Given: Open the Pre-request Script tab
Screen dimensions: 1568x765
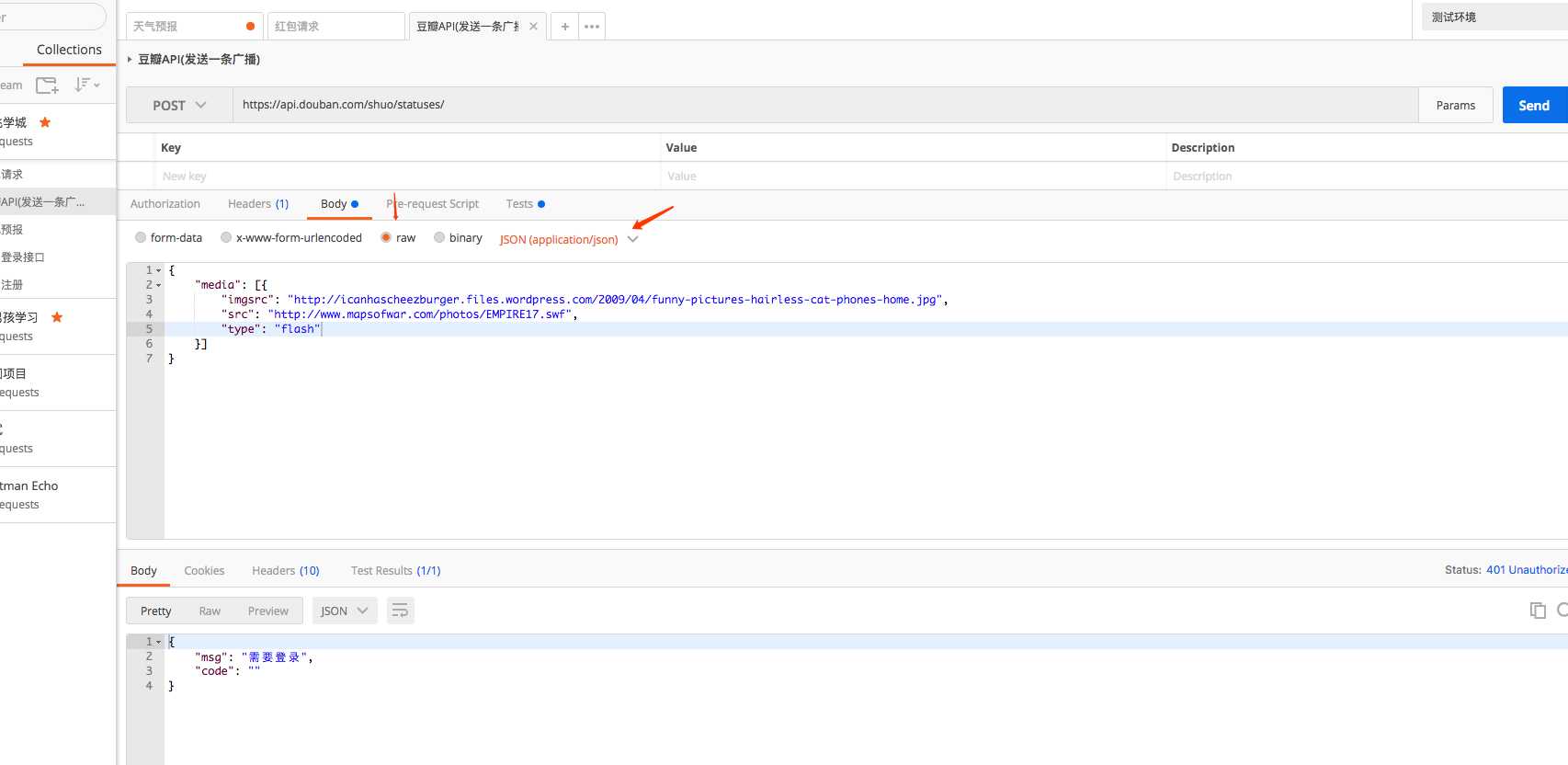Looking at the screenshot, I should (432, 204).
